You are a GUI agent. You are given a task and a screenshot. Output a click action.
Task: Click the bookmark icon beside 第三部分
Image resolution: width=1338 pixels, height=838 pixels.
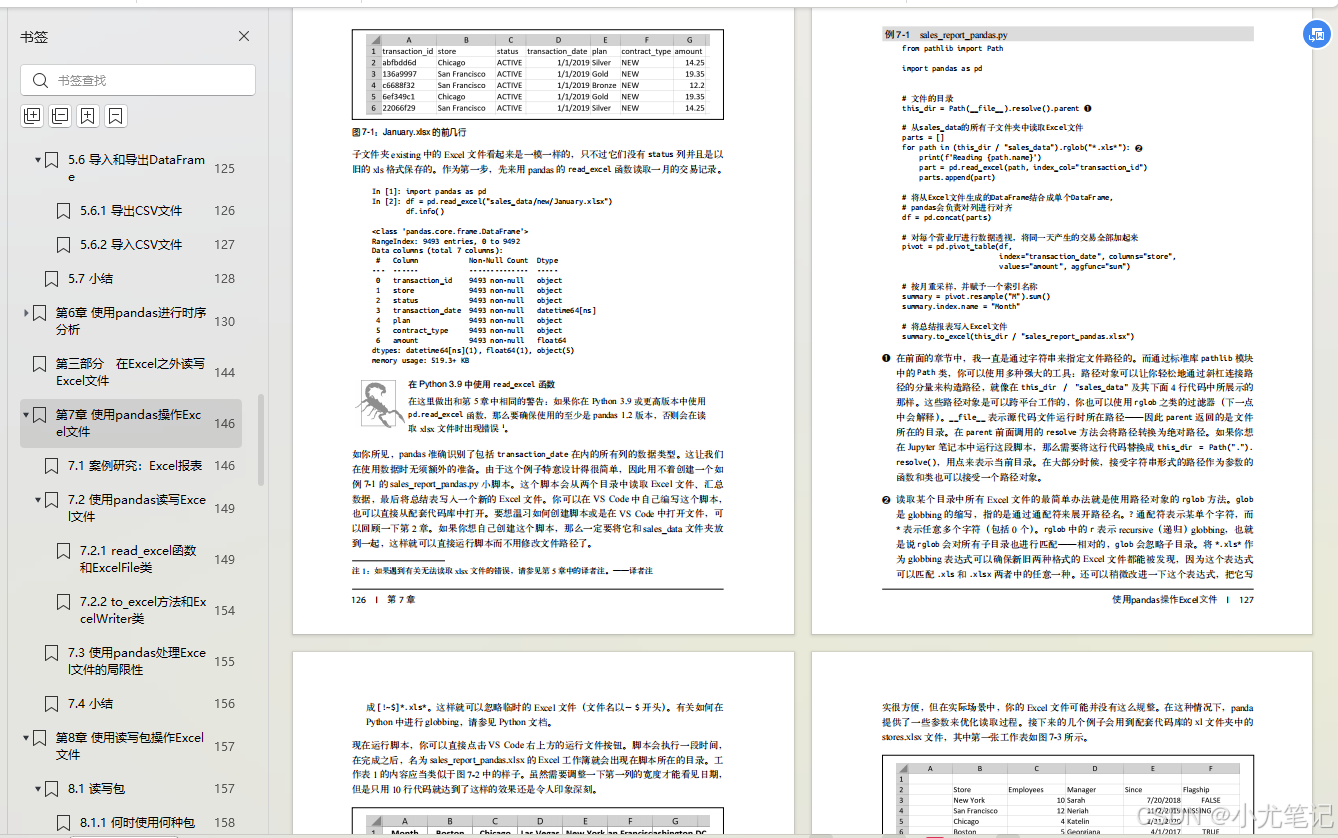[38, 364]
